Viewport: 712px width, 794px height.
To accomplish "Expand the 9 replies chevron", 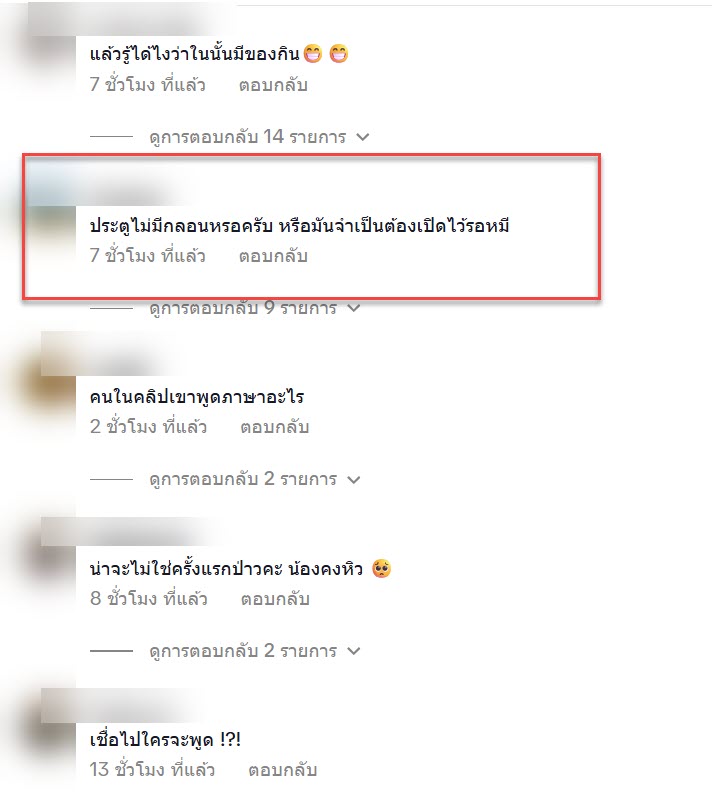I will (353, 308).
